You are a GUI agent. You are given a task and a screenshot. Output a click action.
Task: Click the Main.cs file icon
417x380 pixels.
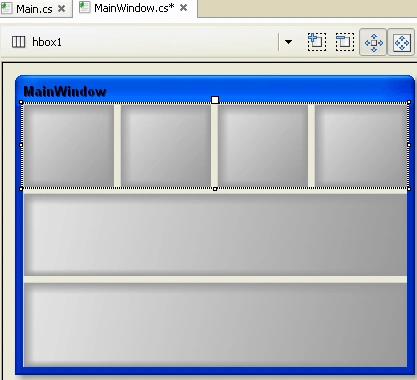click(x=6, y=8)
